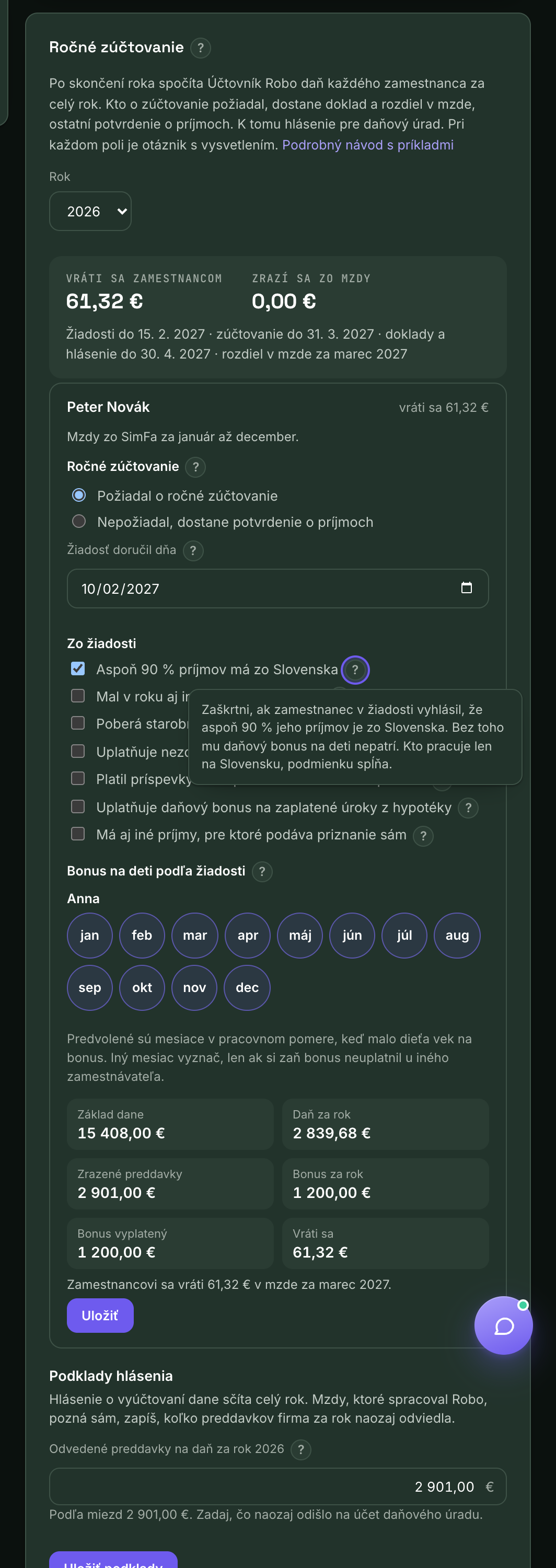
Task: Click help icon for Odvedené preddavky field
Action: pos(300,1449)
